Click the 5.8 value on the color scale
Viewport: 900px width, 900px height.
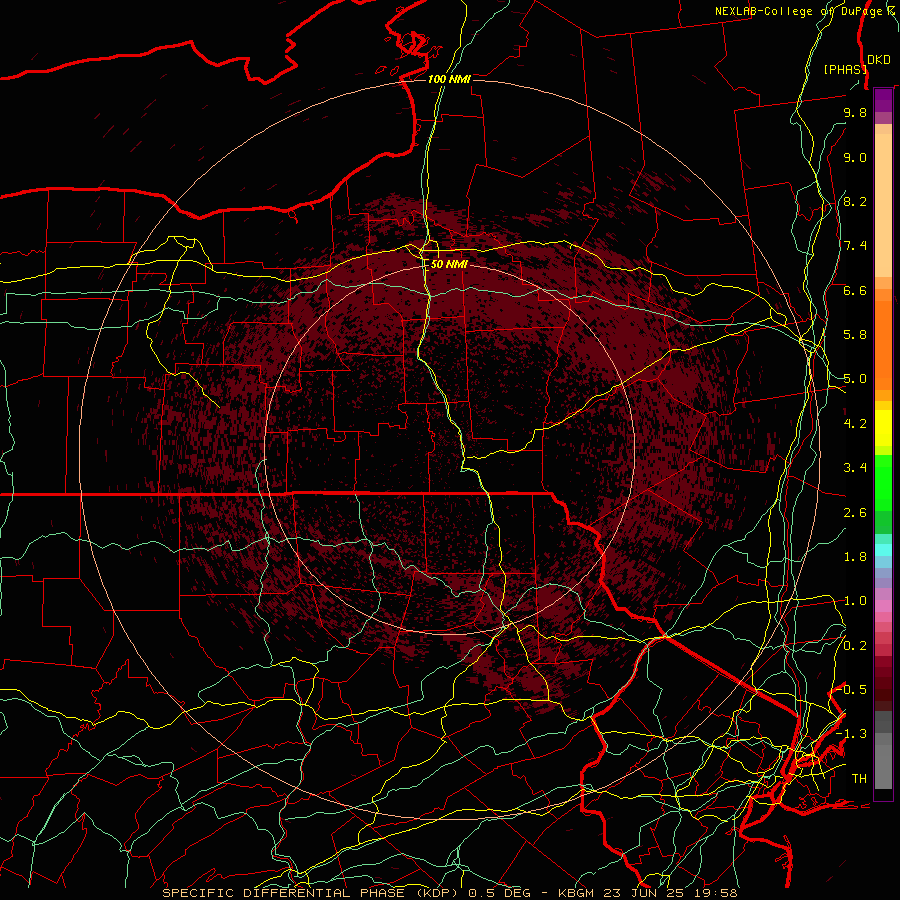[x=855, y=335]
